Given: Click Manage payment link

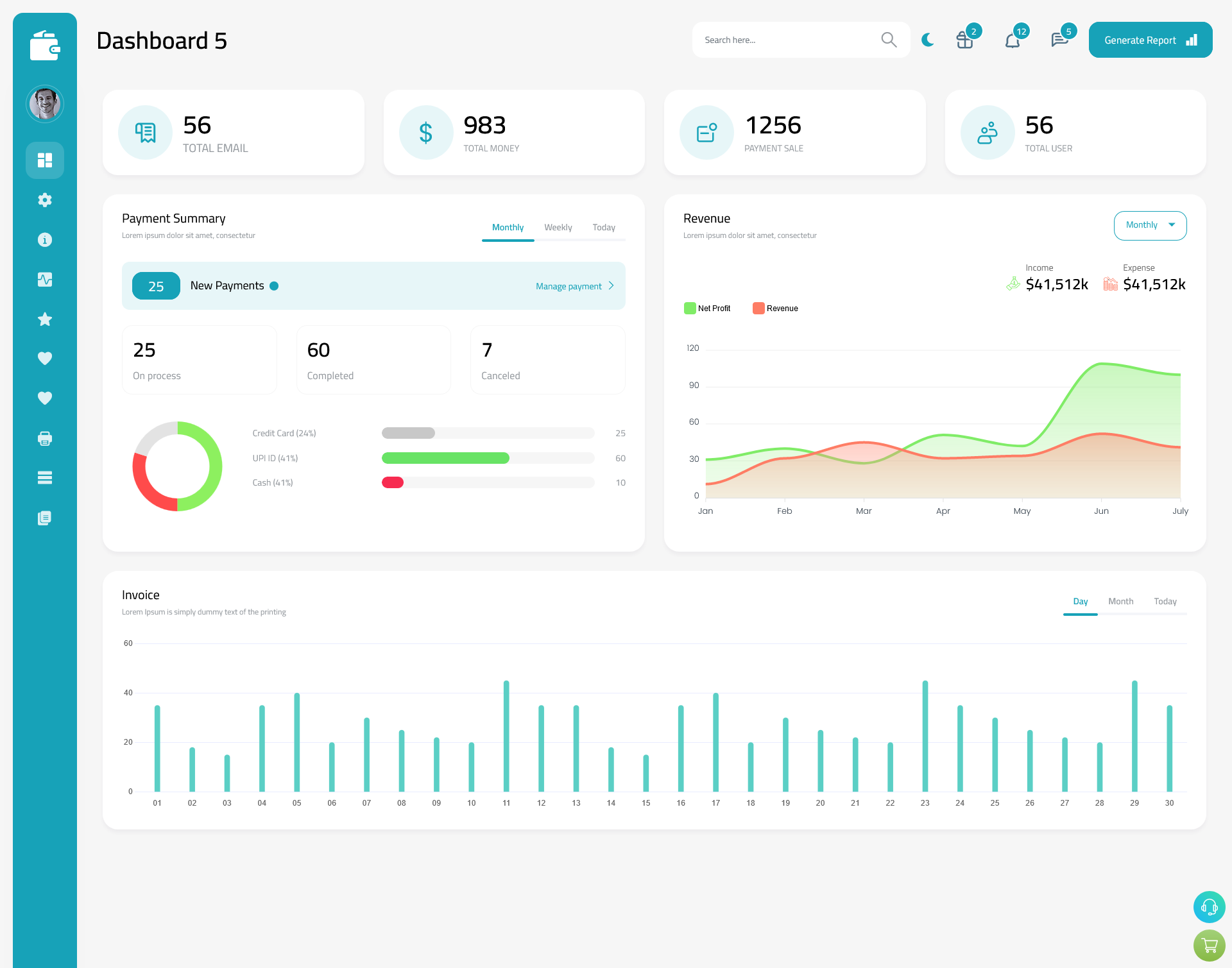Looking at the screenshot, I should [570, 285].
